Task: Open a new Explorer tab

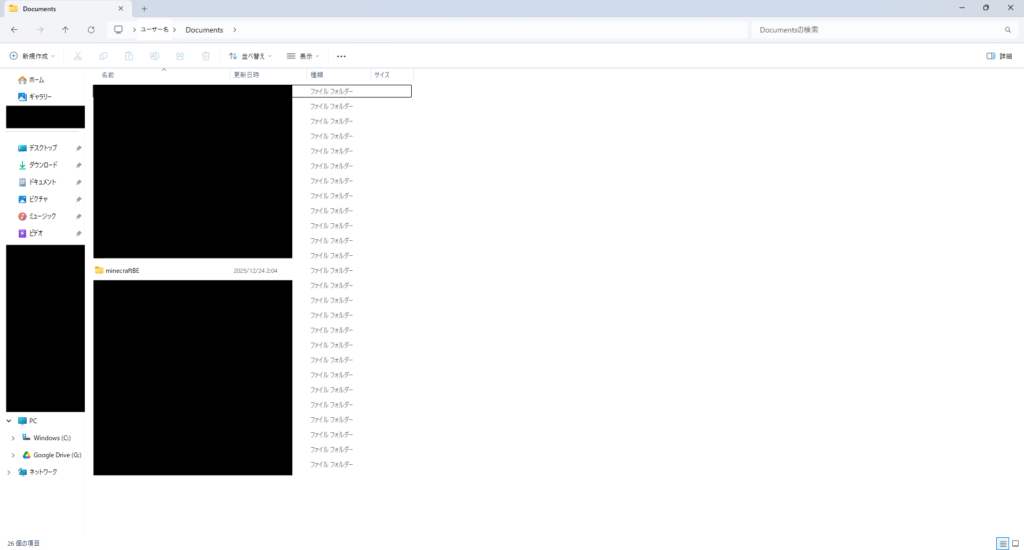Action: (144, 8)
